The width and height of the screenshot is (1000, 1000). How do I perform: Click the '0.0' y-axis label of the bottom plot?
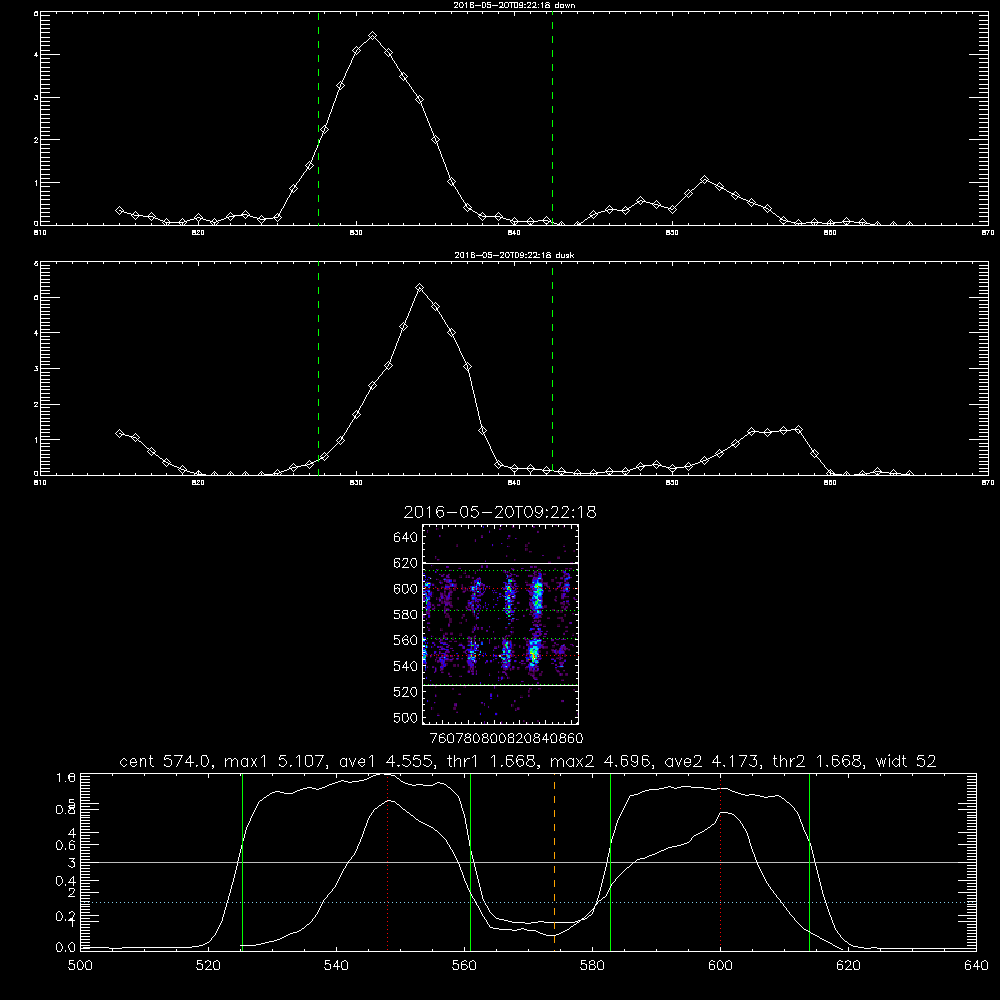click(66, 948)
